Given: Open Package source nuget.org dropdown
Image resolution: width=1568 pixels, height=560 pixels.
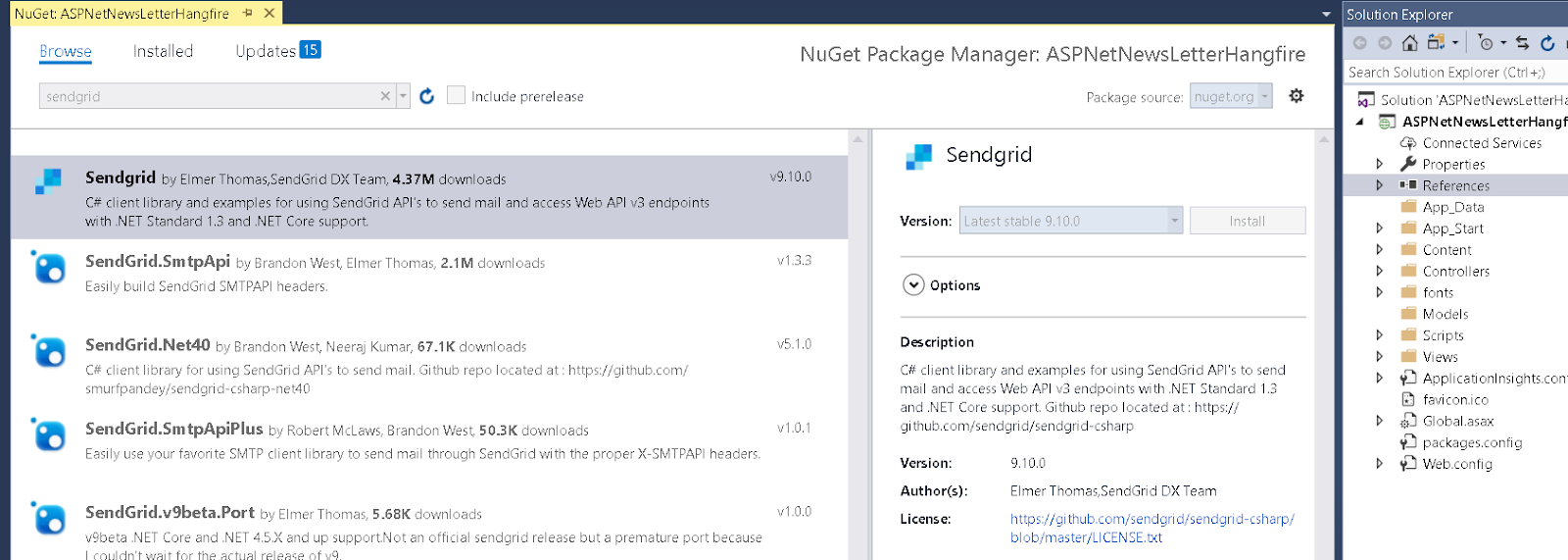Looking at the screenshot, I should pos(1231,96).
